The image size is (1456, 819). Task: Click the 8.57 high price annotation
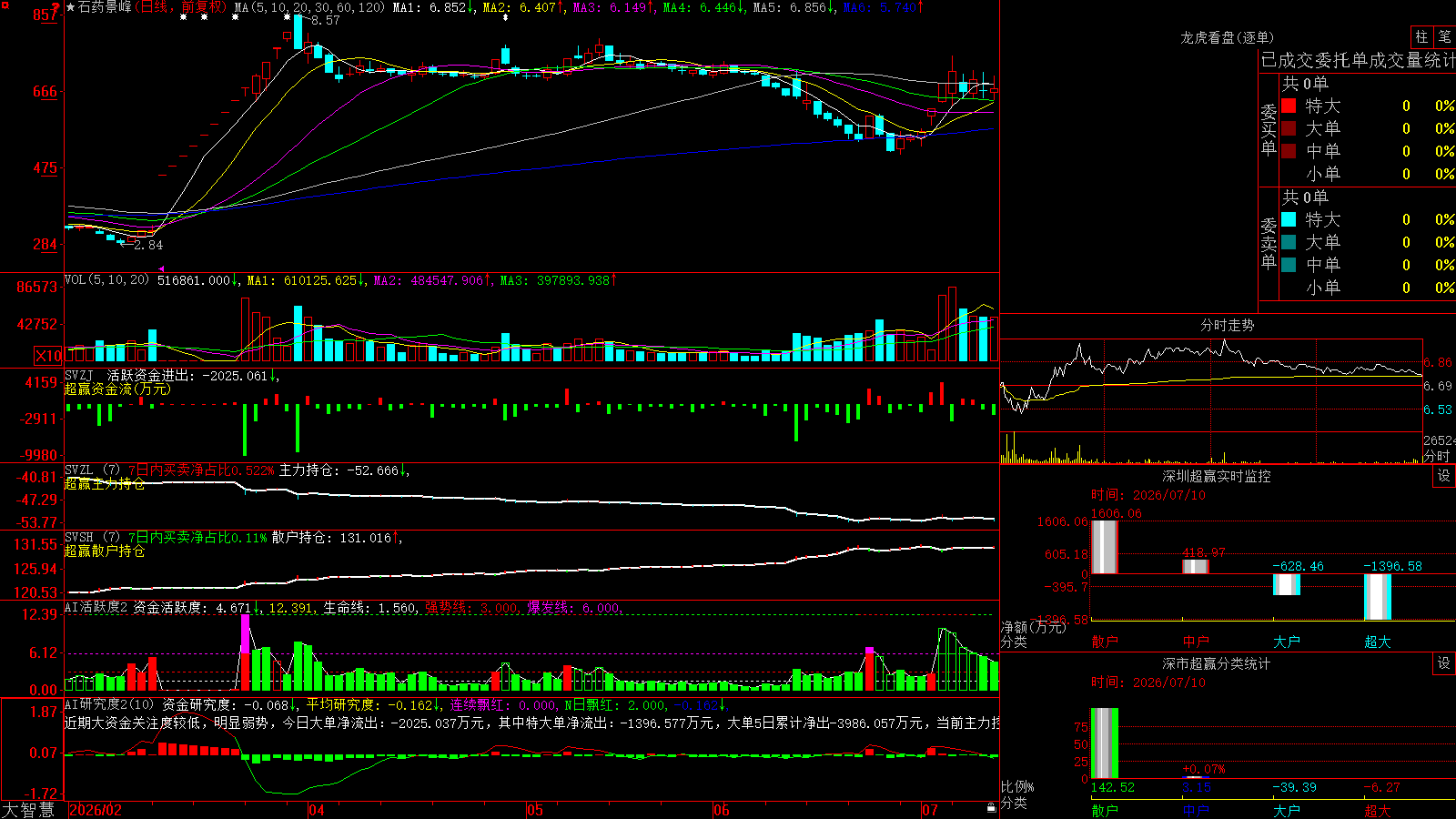(x=325, y=20)
